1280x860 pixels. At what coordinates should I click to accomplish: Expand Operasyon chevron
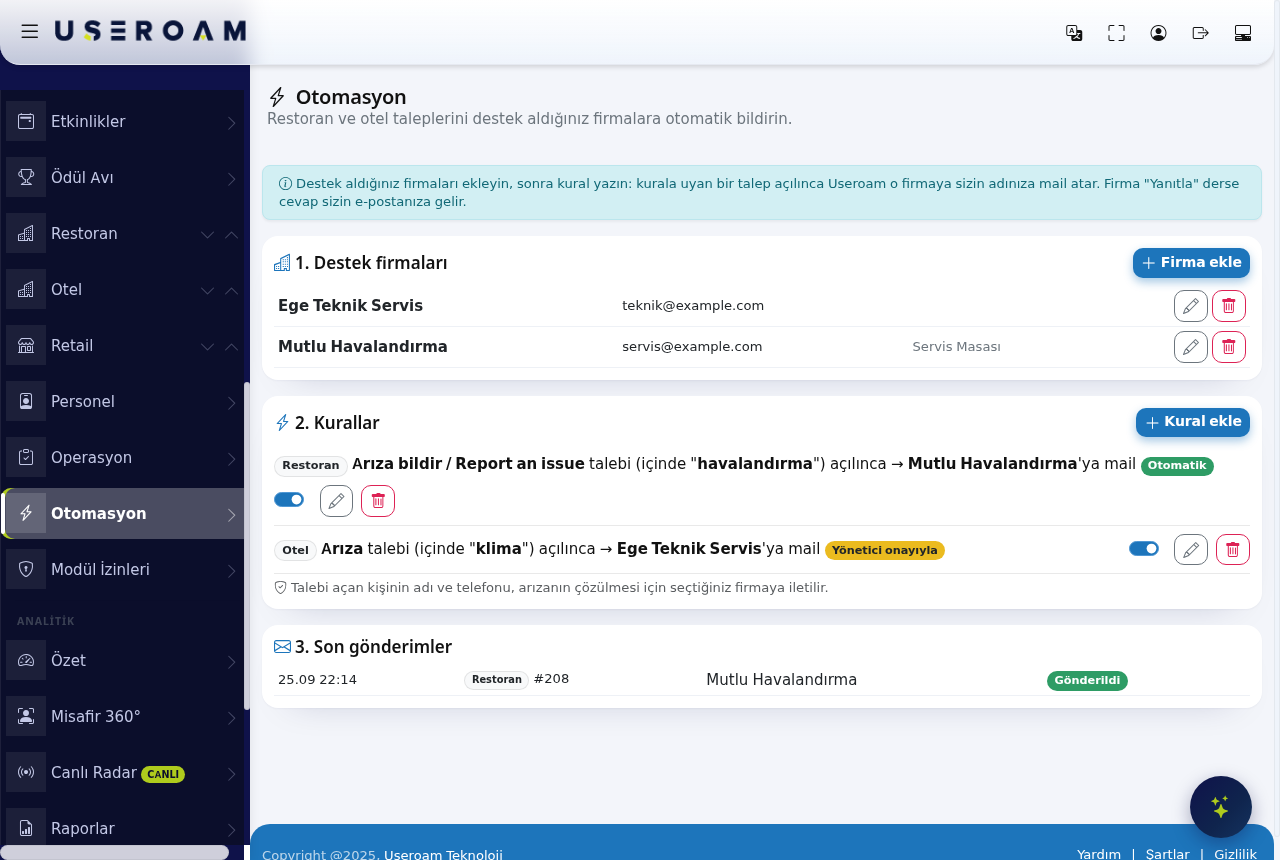click(231, 459)
